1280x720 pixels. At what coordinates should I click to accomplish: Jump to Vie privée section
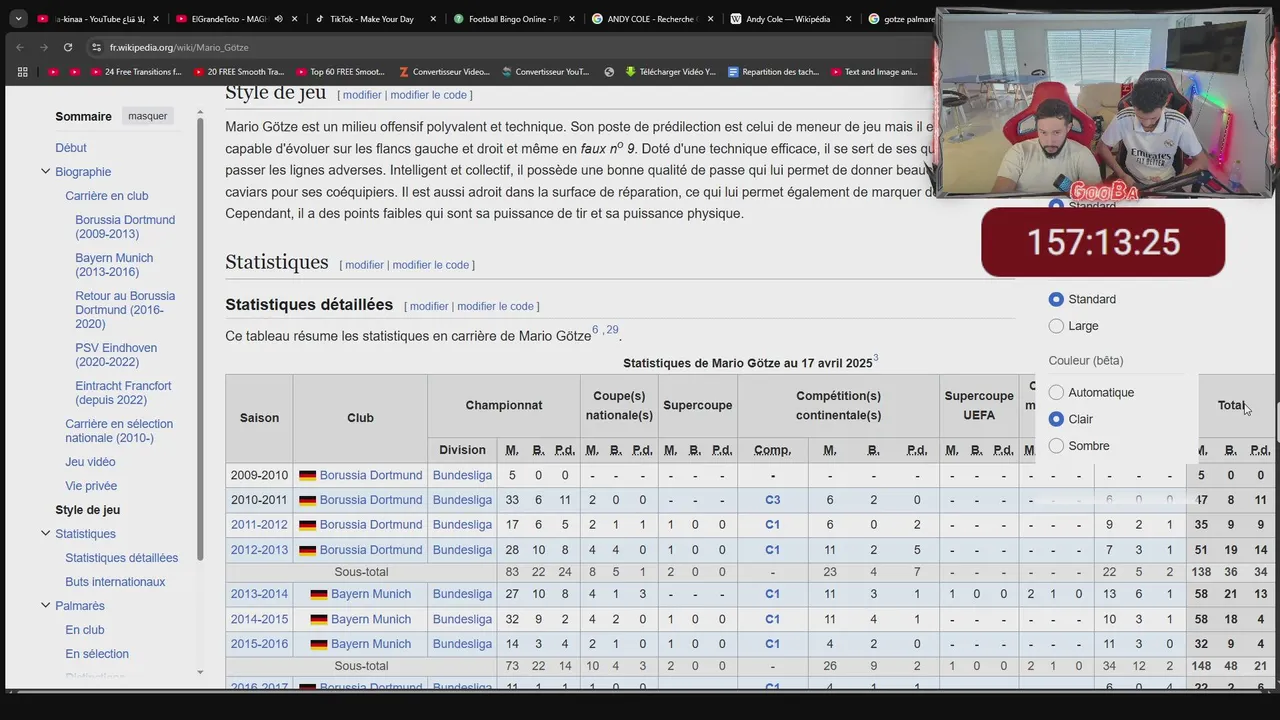click(x=91, y=486)
